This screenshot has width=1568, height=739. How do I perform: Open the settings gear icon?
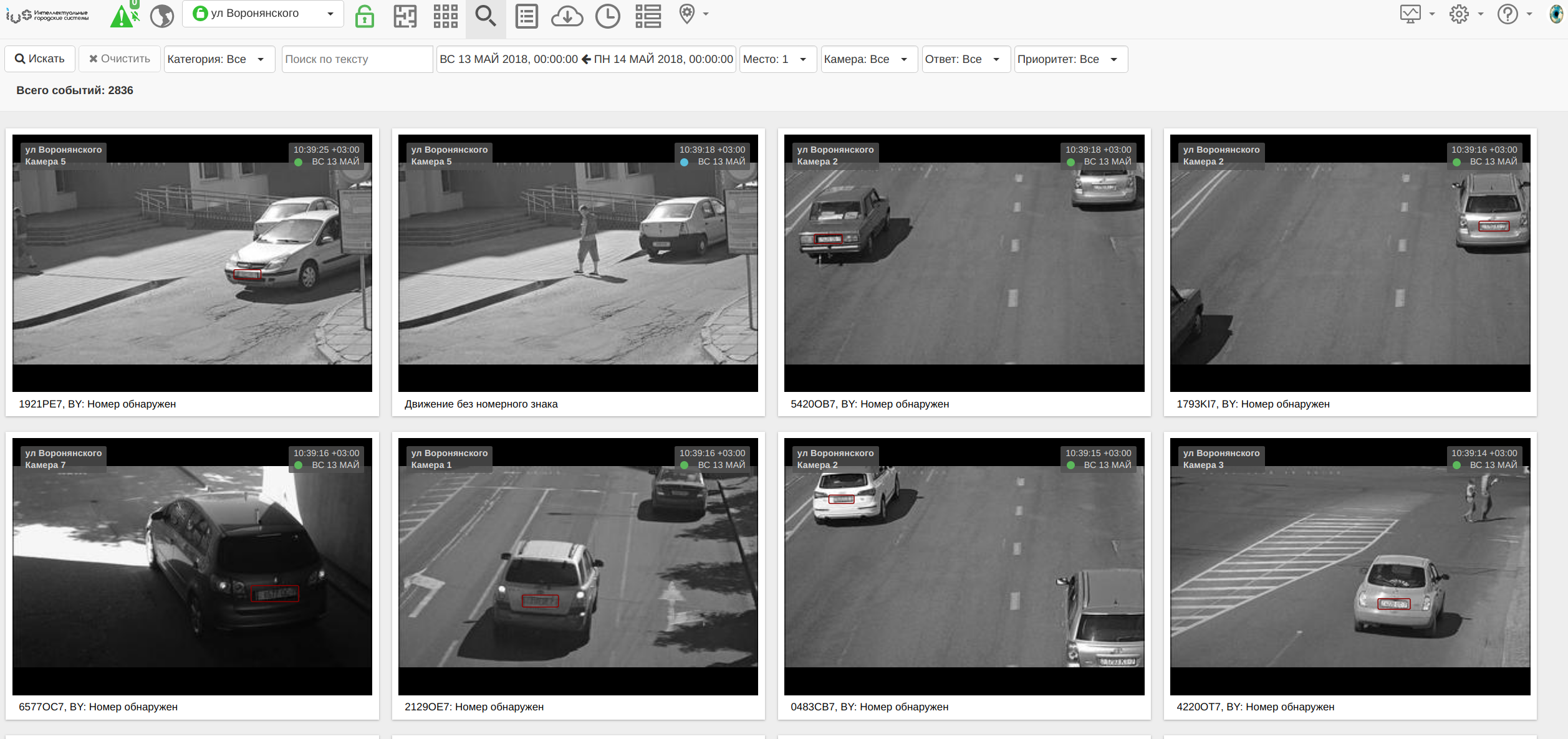point(1459,14)
